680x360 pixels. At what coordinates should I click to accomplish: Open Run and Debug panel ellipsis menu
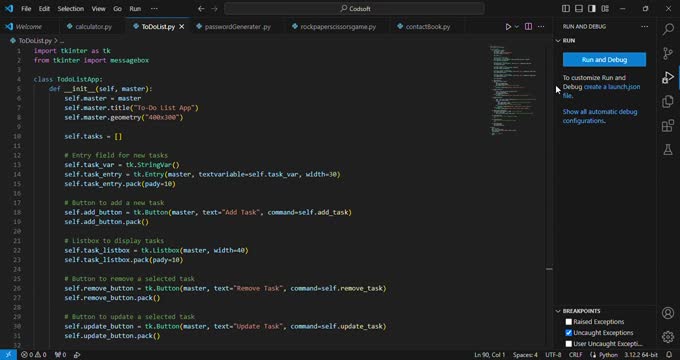tap(644, 26)
